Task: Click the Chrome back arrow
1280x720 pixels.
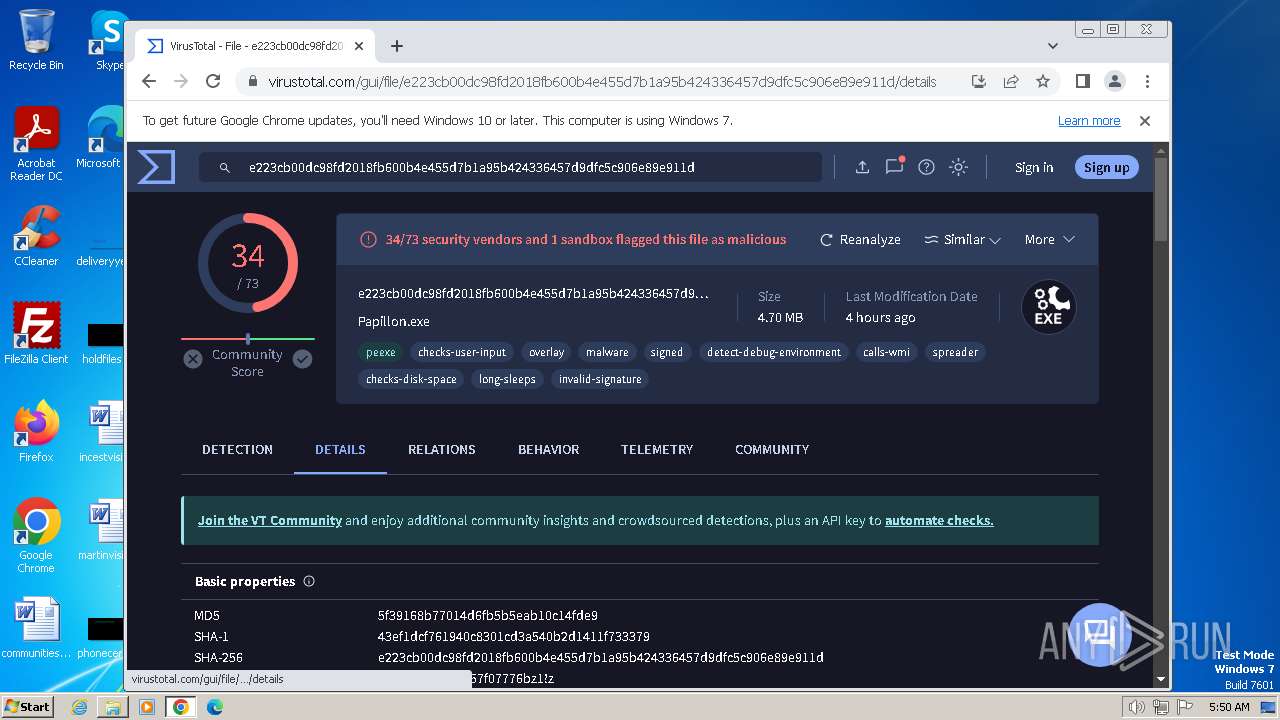Action: [149, 81]
